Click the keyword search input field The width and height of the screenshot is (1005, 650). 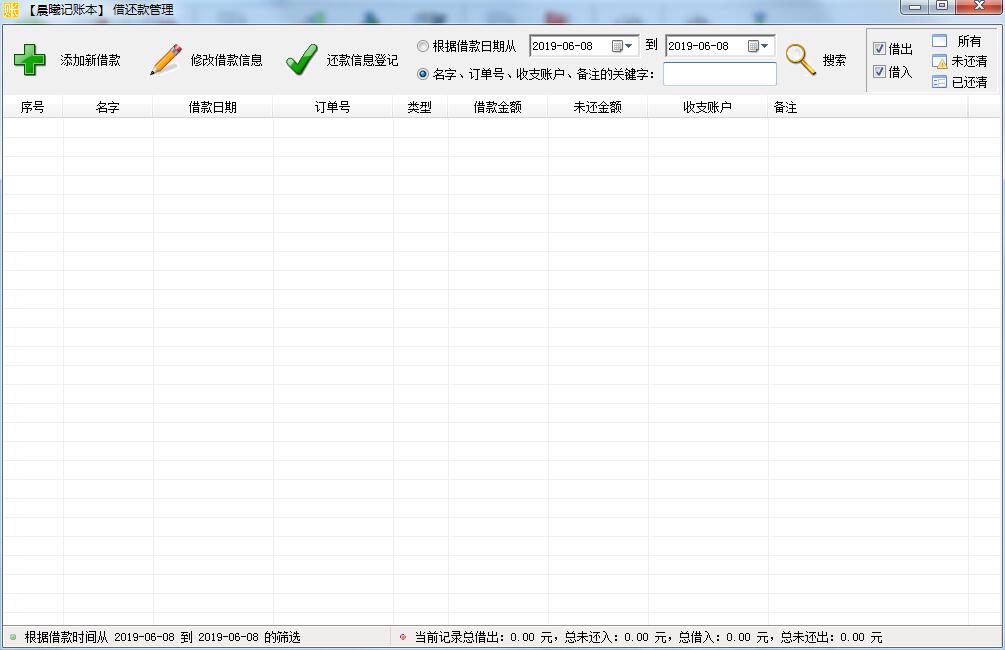pos(719,74)
